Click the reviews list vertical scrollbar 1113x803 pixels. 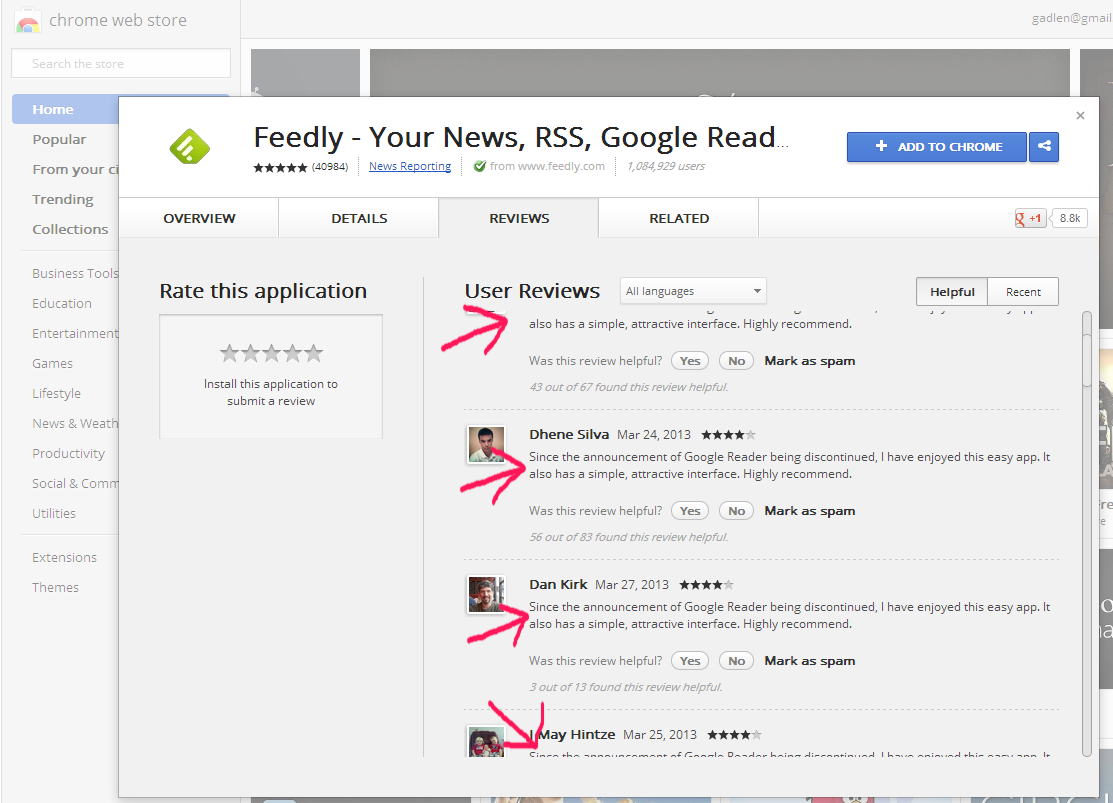(x=1086, y=534)
